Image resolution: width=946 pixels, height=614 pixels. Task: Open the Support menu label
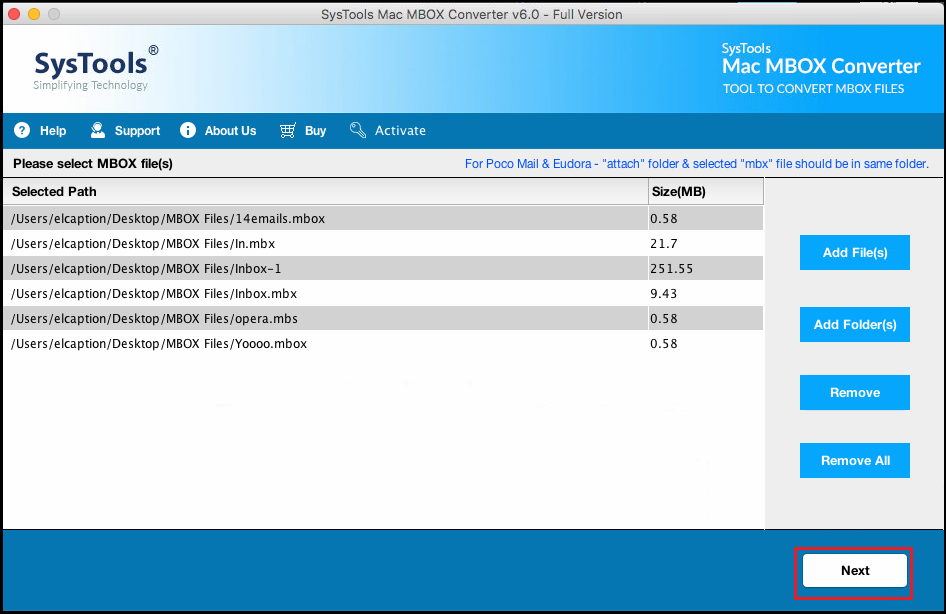(x=138, y=131)
